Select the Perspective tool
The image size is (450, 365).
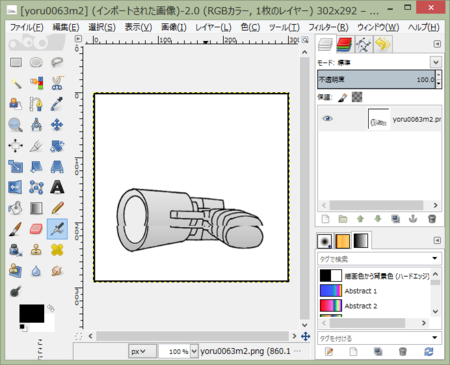(x=57, y=167)
